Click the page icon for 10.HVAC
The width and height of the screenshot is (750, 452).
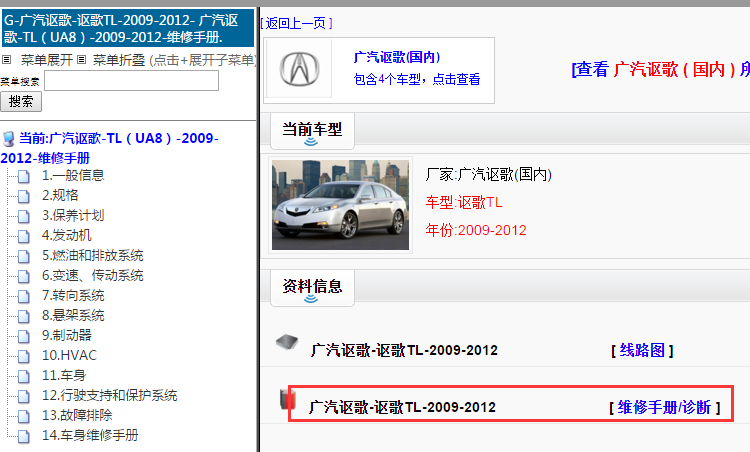[x=23, y=357]
